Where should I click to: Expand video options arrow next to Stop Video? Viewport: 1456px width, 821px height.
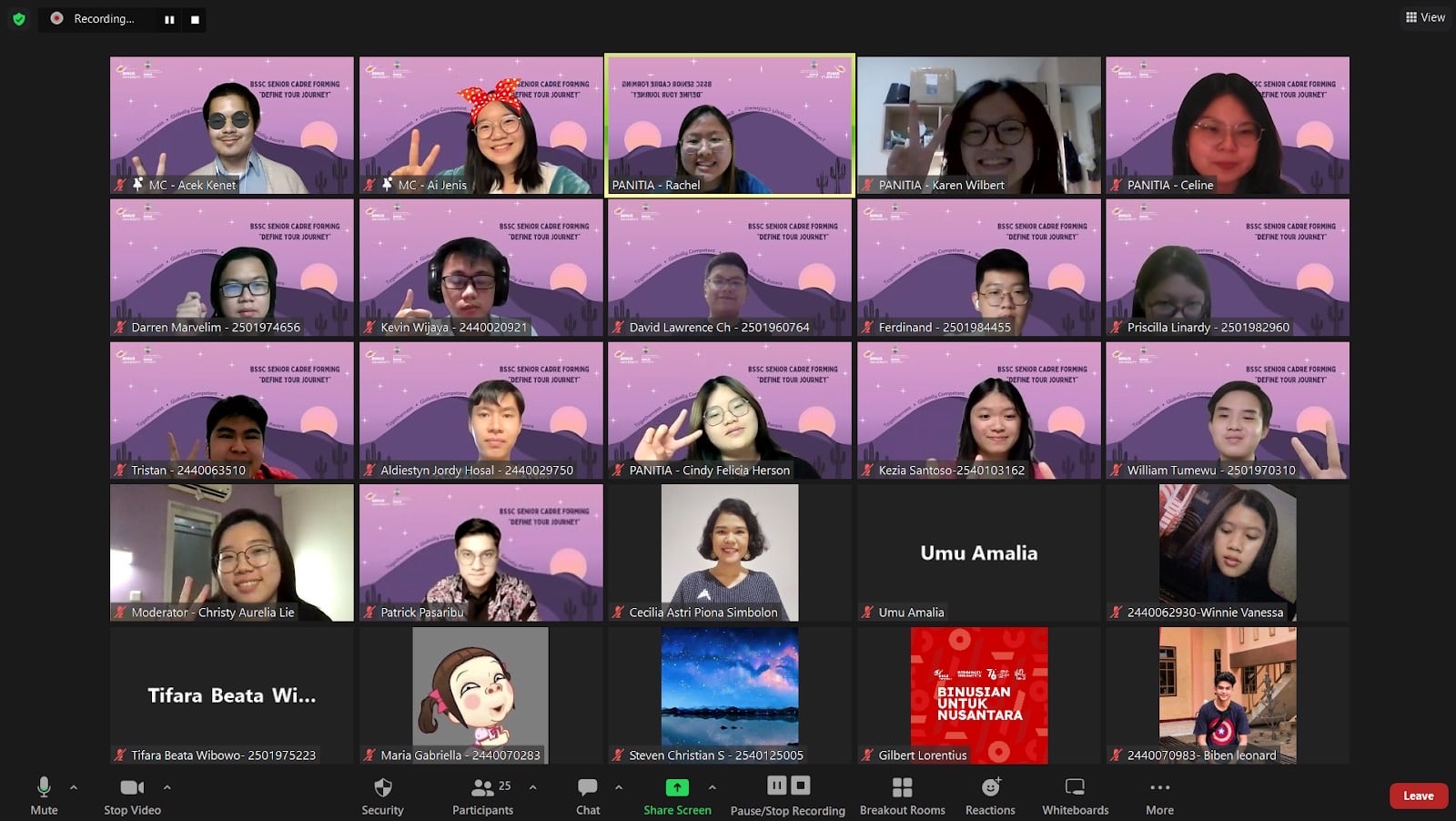(167, 787)
